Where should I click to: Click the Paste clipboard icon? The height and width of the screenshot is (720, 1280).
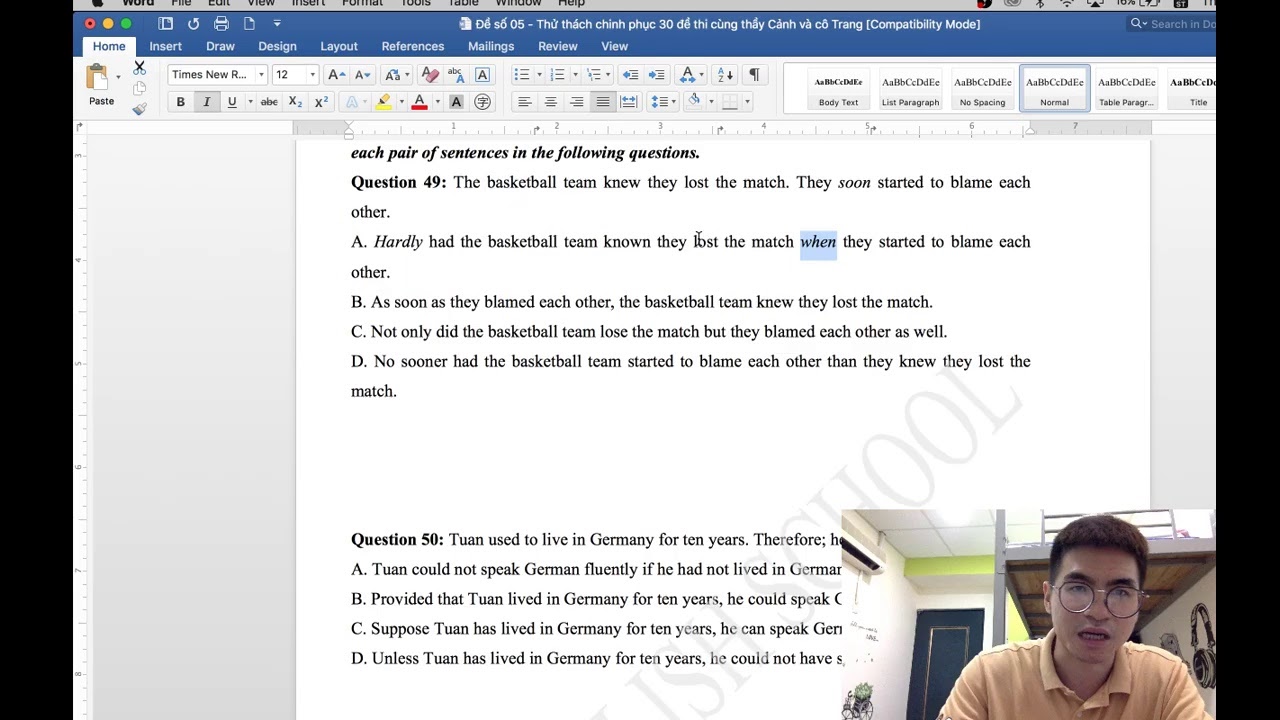98,78
